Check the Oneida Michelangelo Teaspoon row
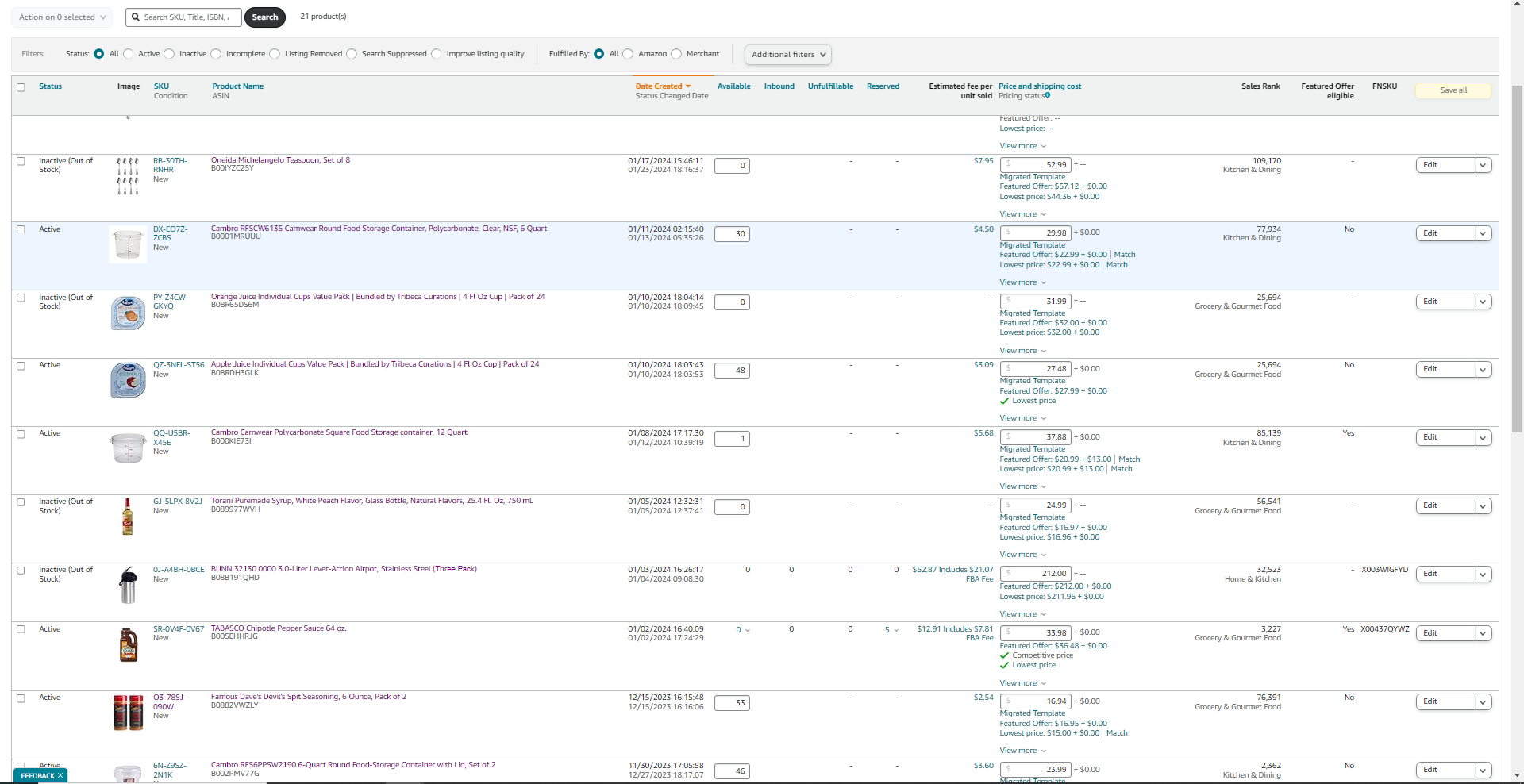The width and height of the screenshot is (1524, 784). click(21, 161)
